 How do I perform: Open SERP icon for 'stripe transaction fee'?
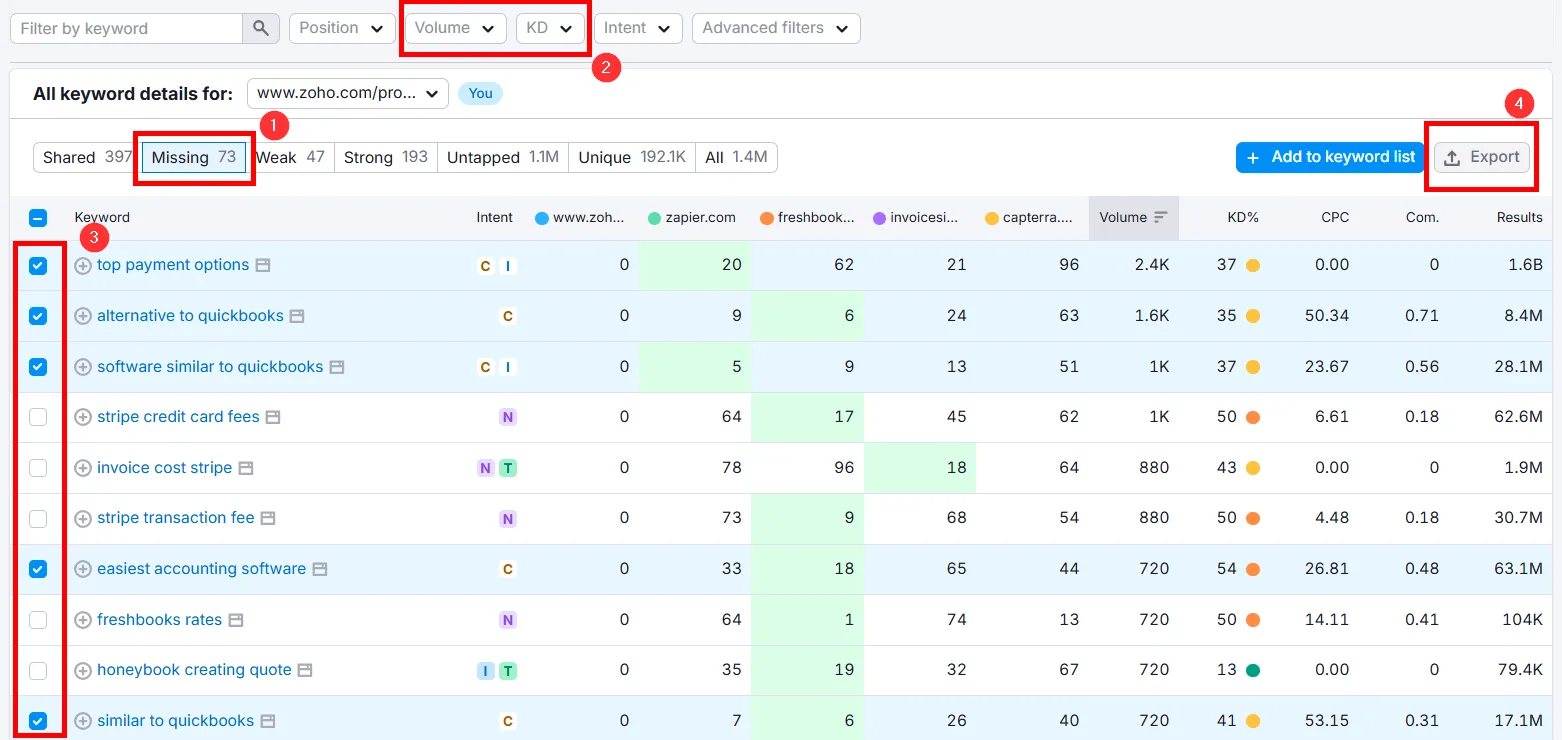coord(268,518)
